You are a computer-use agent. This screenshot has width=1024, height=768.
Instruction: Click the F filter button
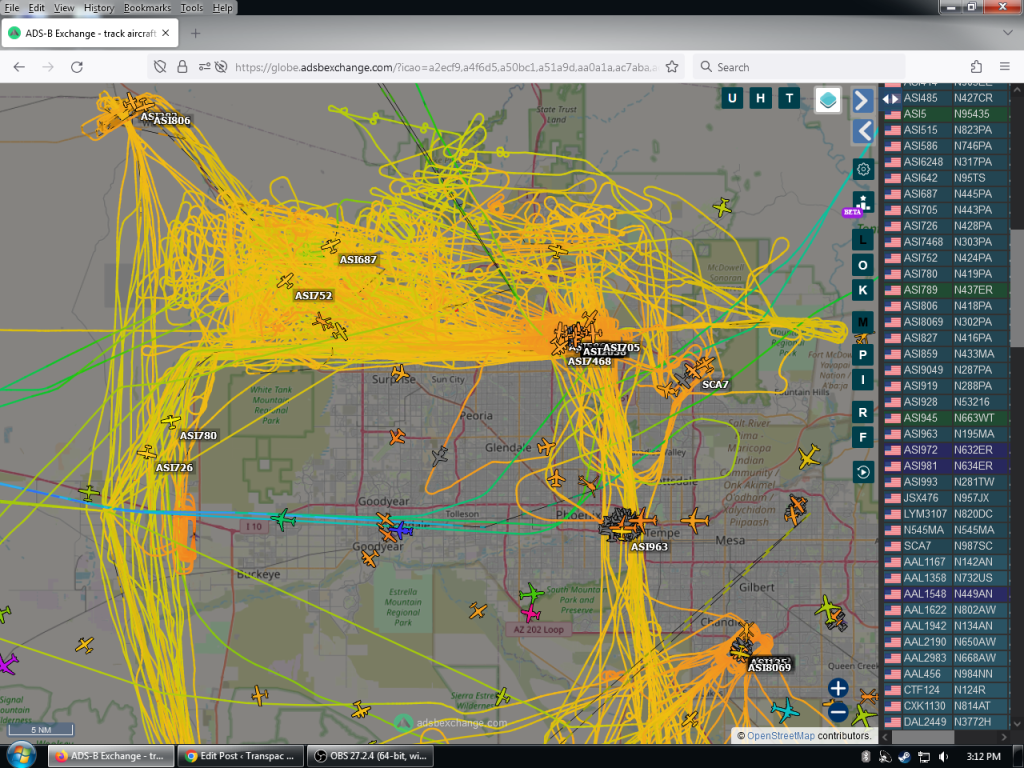click(863, 438)
